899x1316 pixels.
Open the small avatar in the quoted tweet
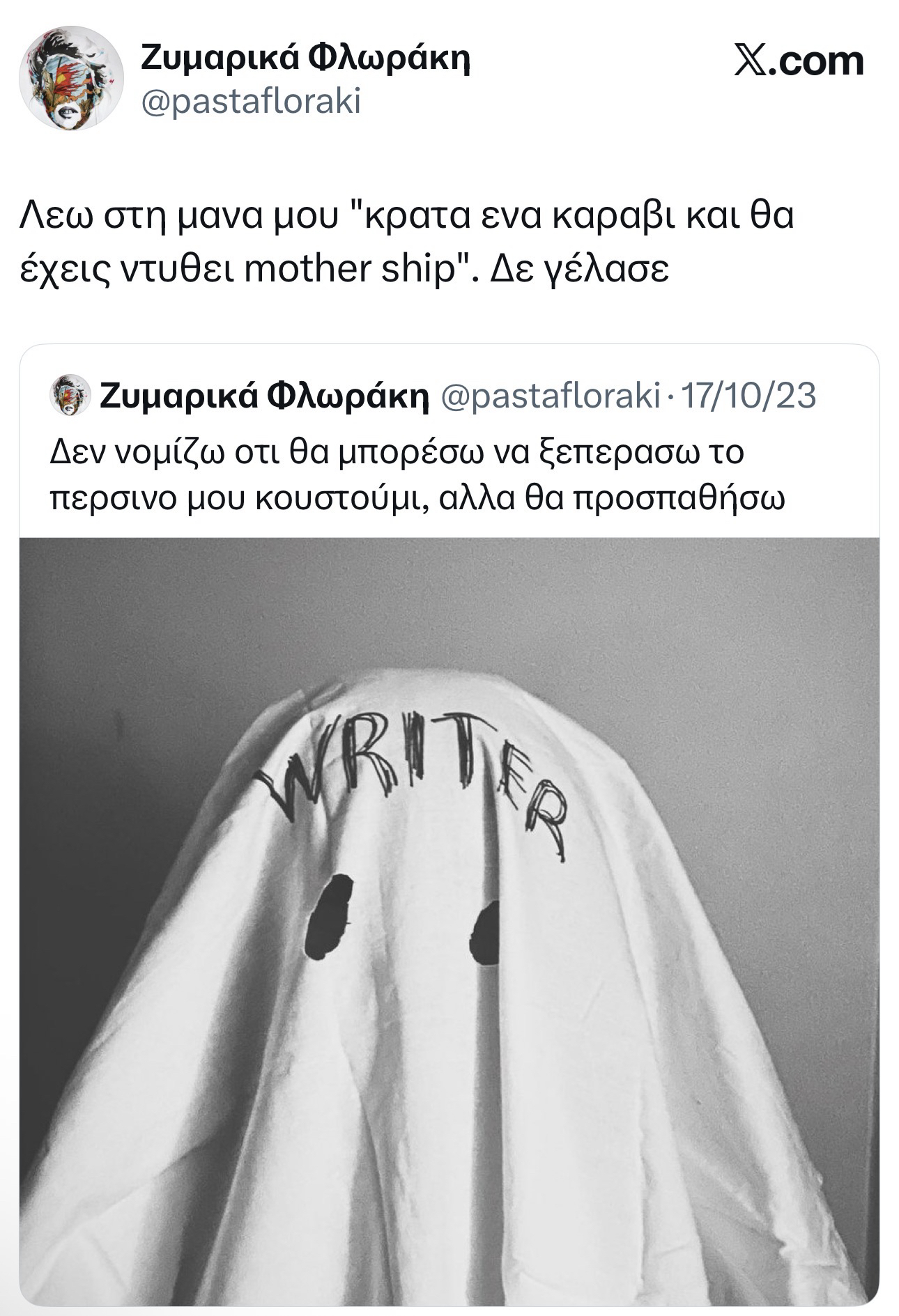tap(71, 395)
